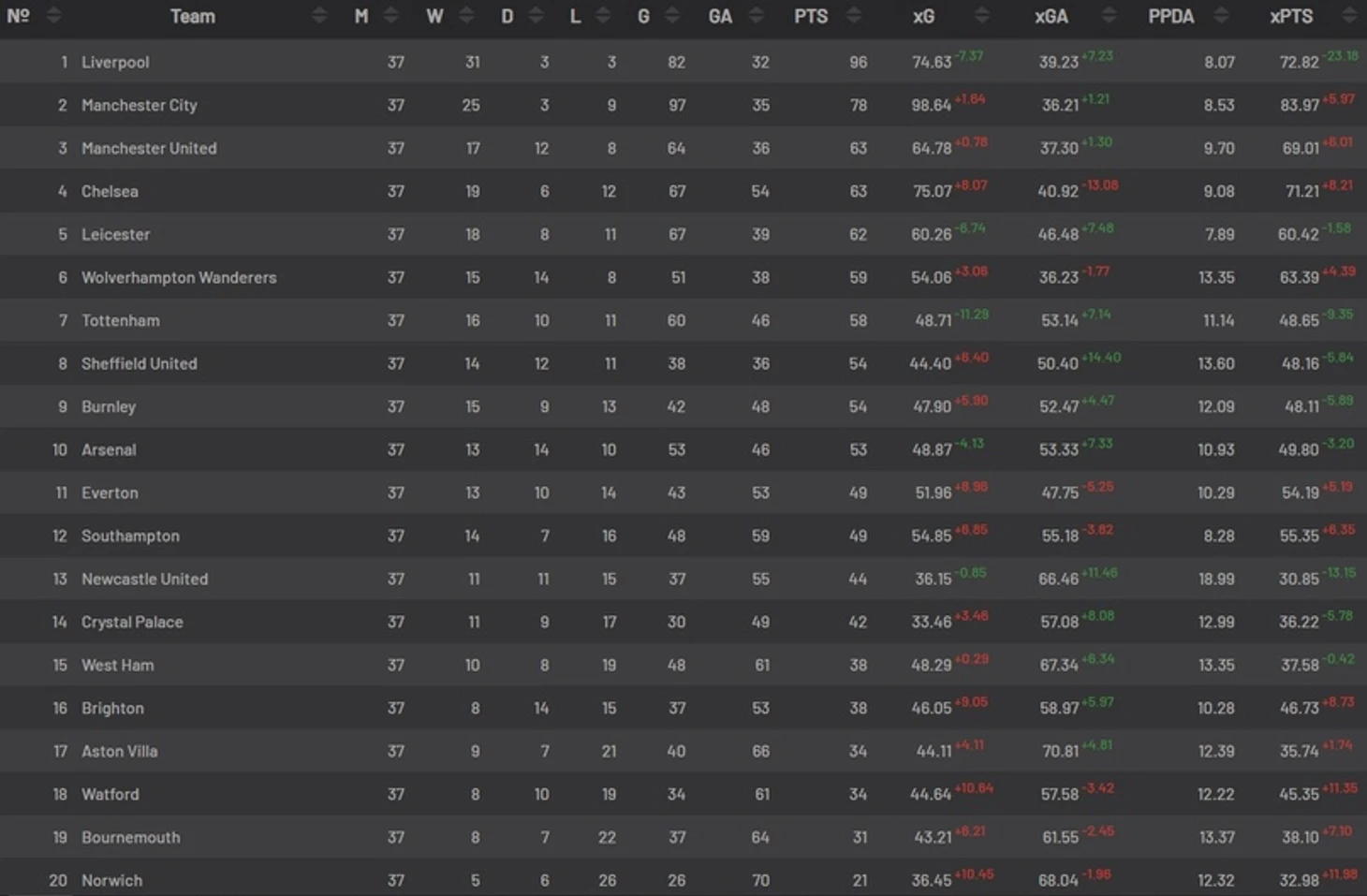Open the Norwich team link
Image resolution: width=1367 pixels, height=896 pixels.
coord(112,880)
